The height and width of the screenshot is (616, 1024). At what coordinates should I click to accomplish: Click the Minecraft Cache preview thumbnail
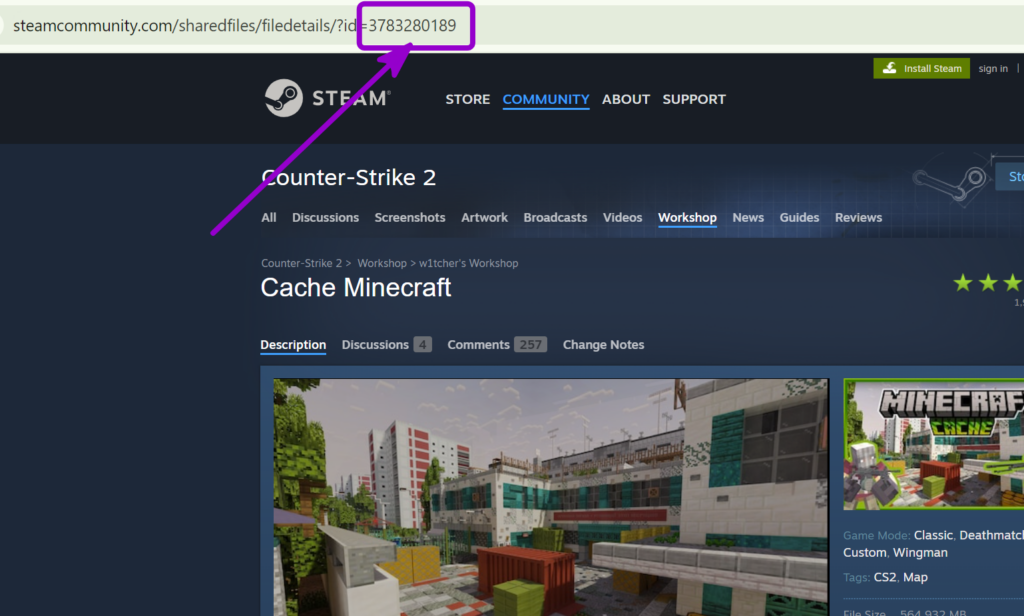point(933,444)
